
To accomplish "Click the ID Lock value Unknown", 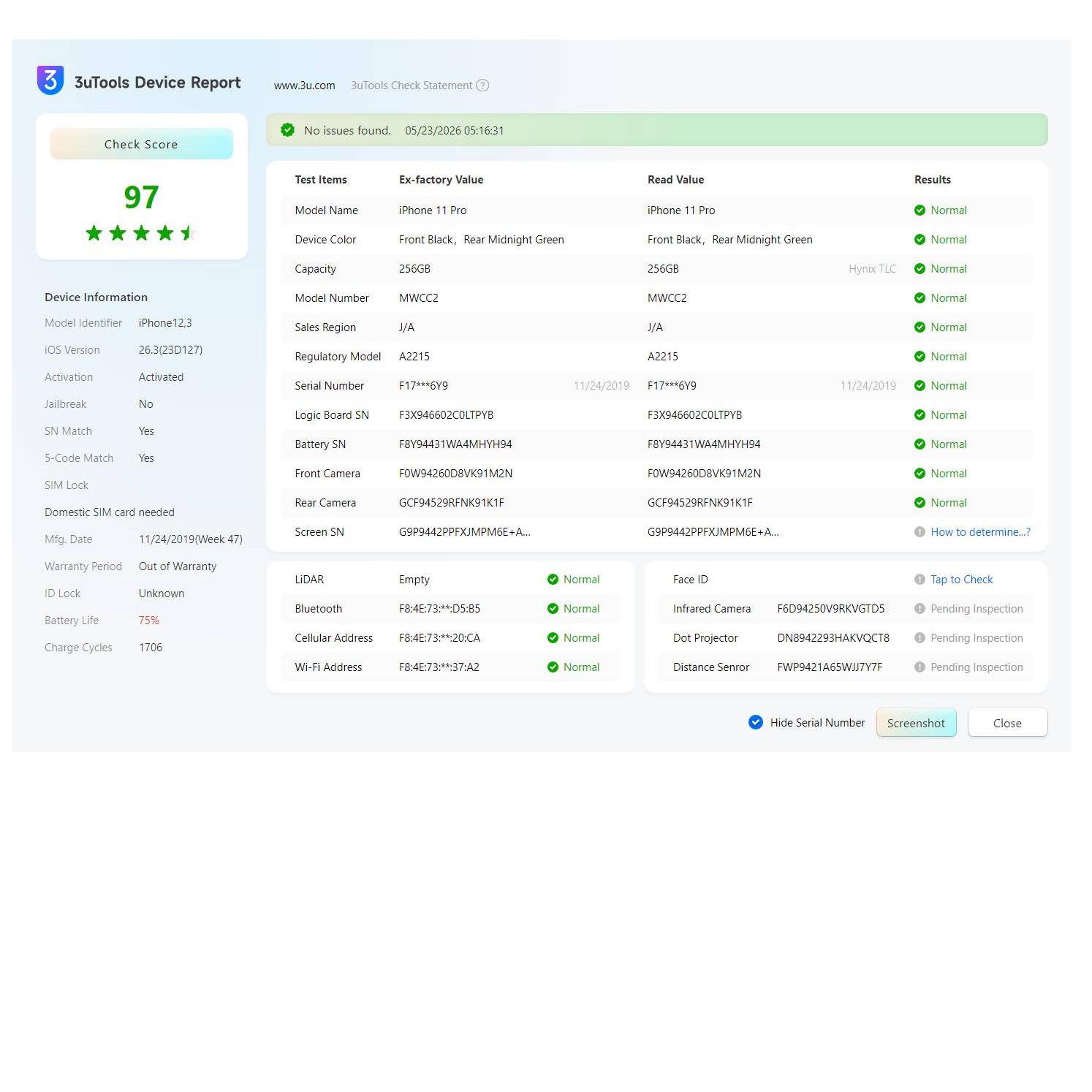I will pyautogui.click(x=162, y=594).
